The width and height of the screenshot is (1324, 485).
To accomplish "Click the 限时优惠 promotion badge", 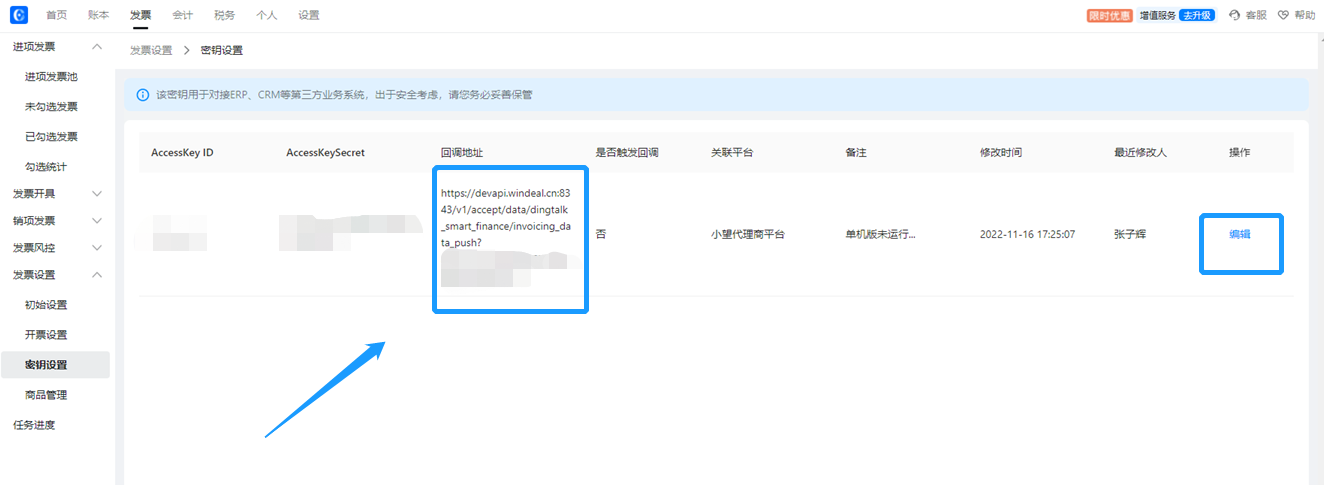I will (1110, 15).
